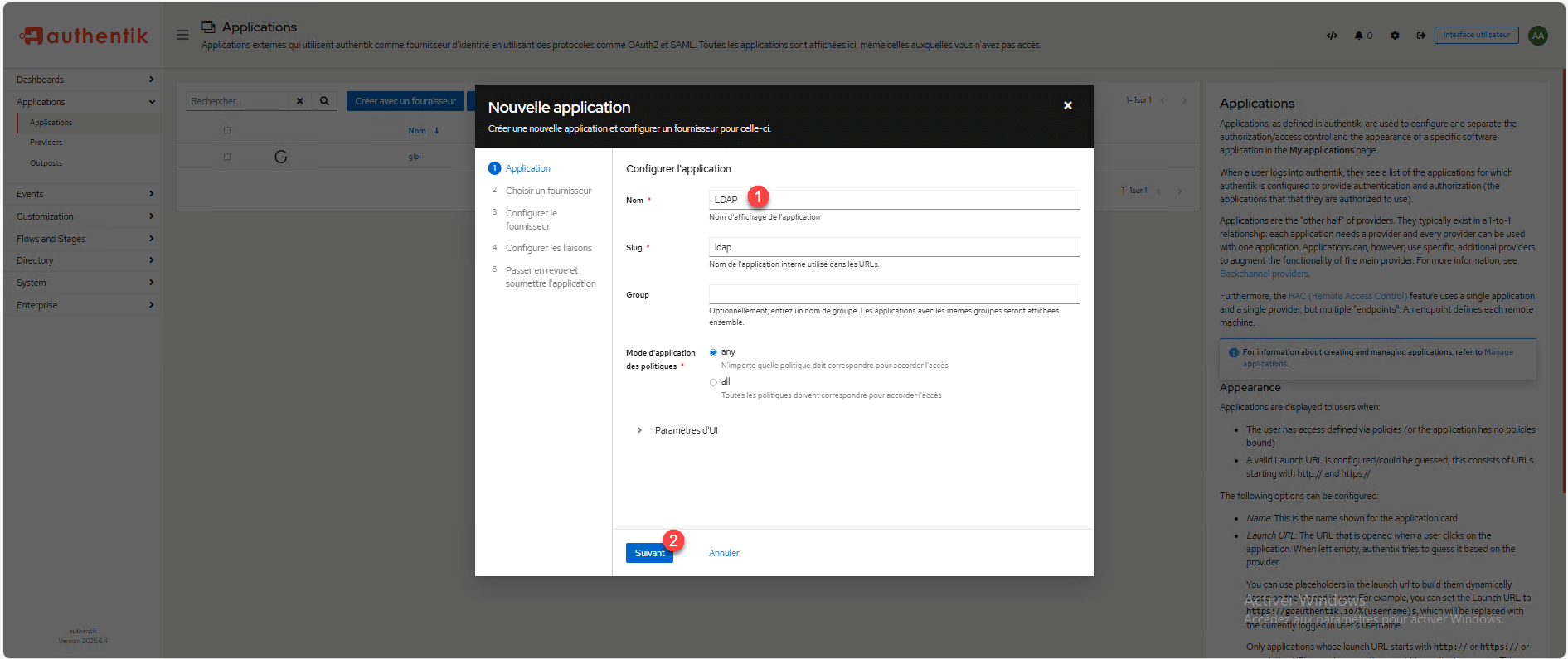Clear the search with X icon
Viewport: 1568px width, 659px height.
click(299, 101)
